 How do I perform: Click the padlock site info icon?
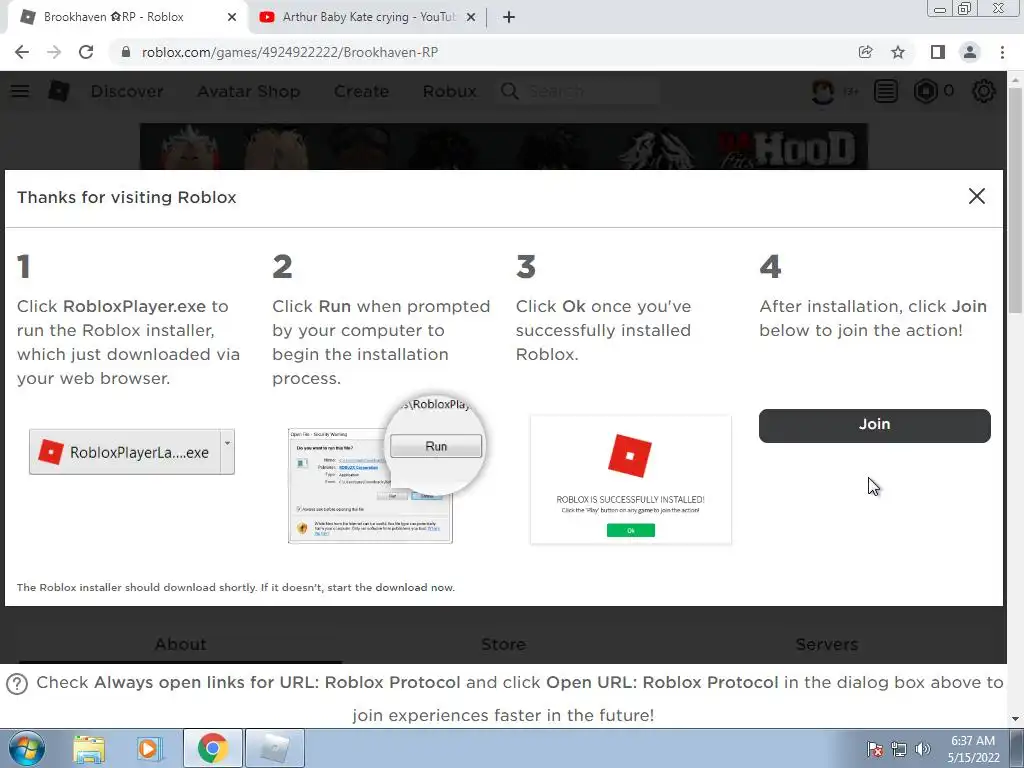(x=126, y=52)
